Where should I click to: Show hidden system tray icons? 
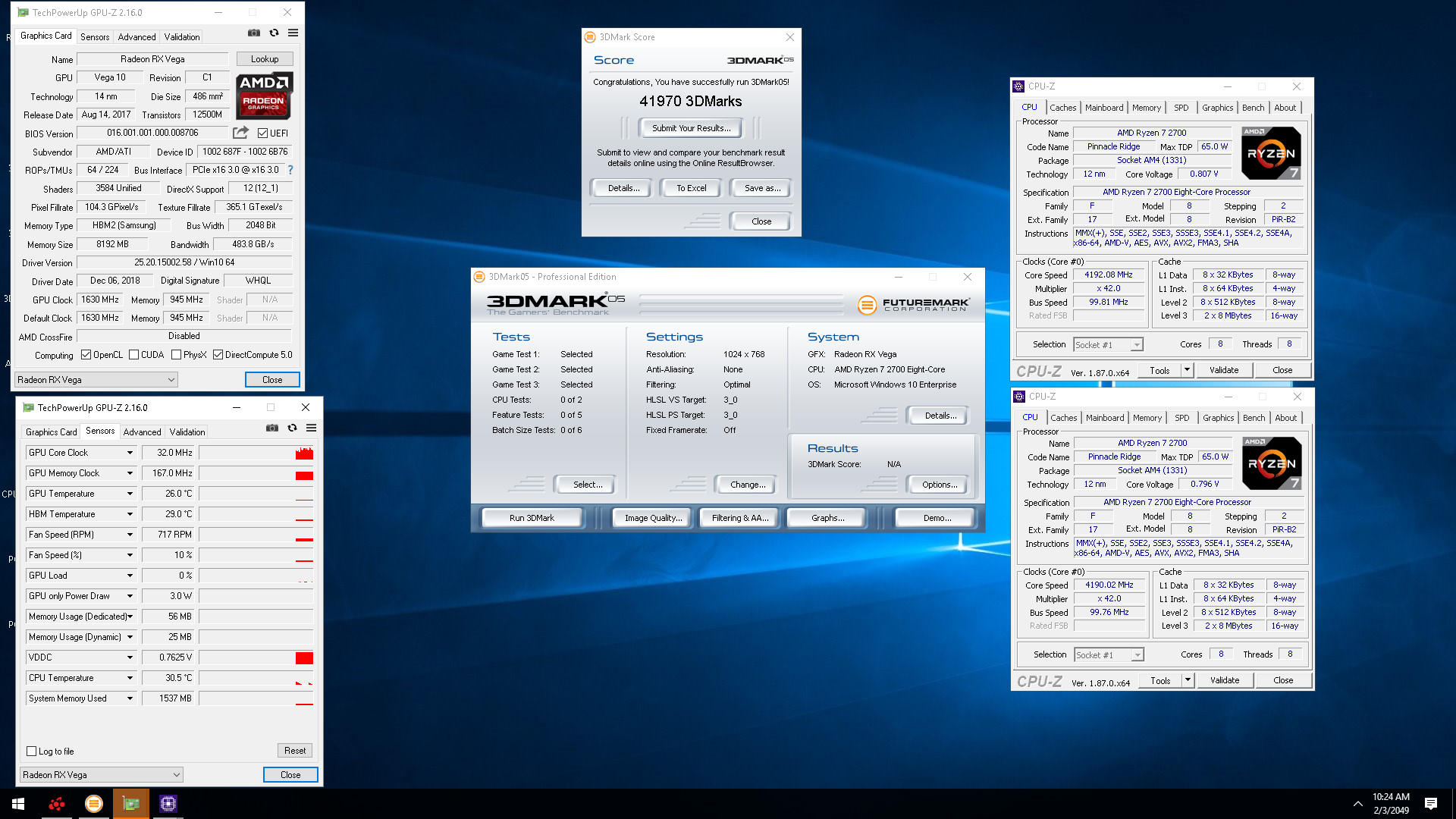point(1357,804)
